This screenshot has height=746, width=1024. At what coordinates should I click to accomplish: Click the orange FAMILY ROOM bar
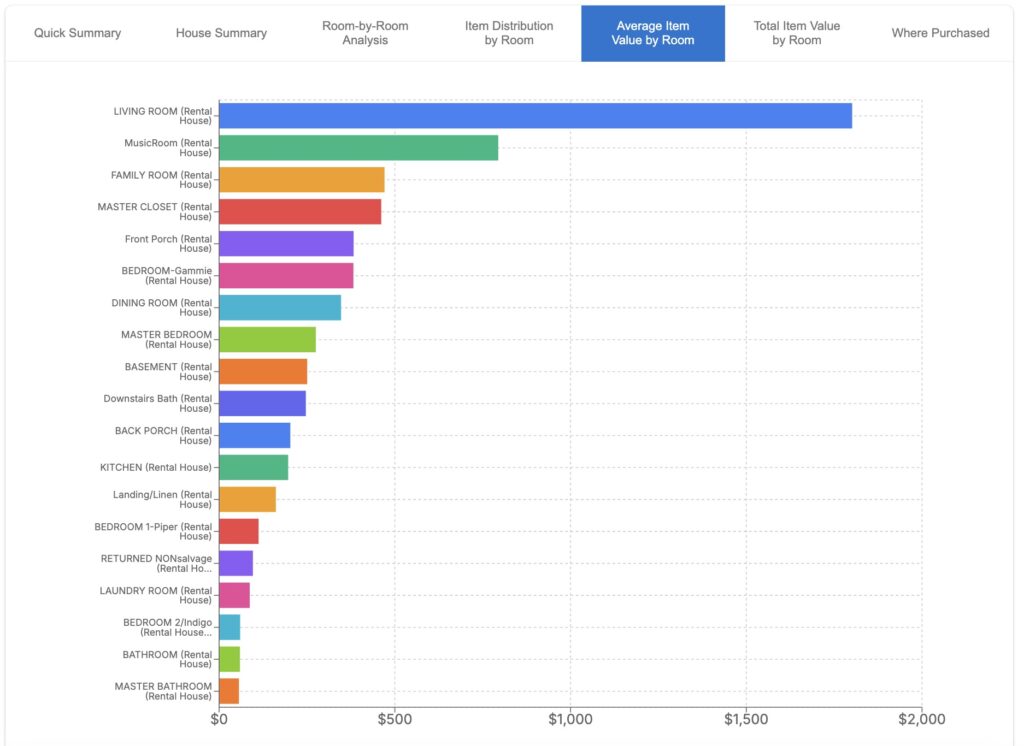[301, 180]
